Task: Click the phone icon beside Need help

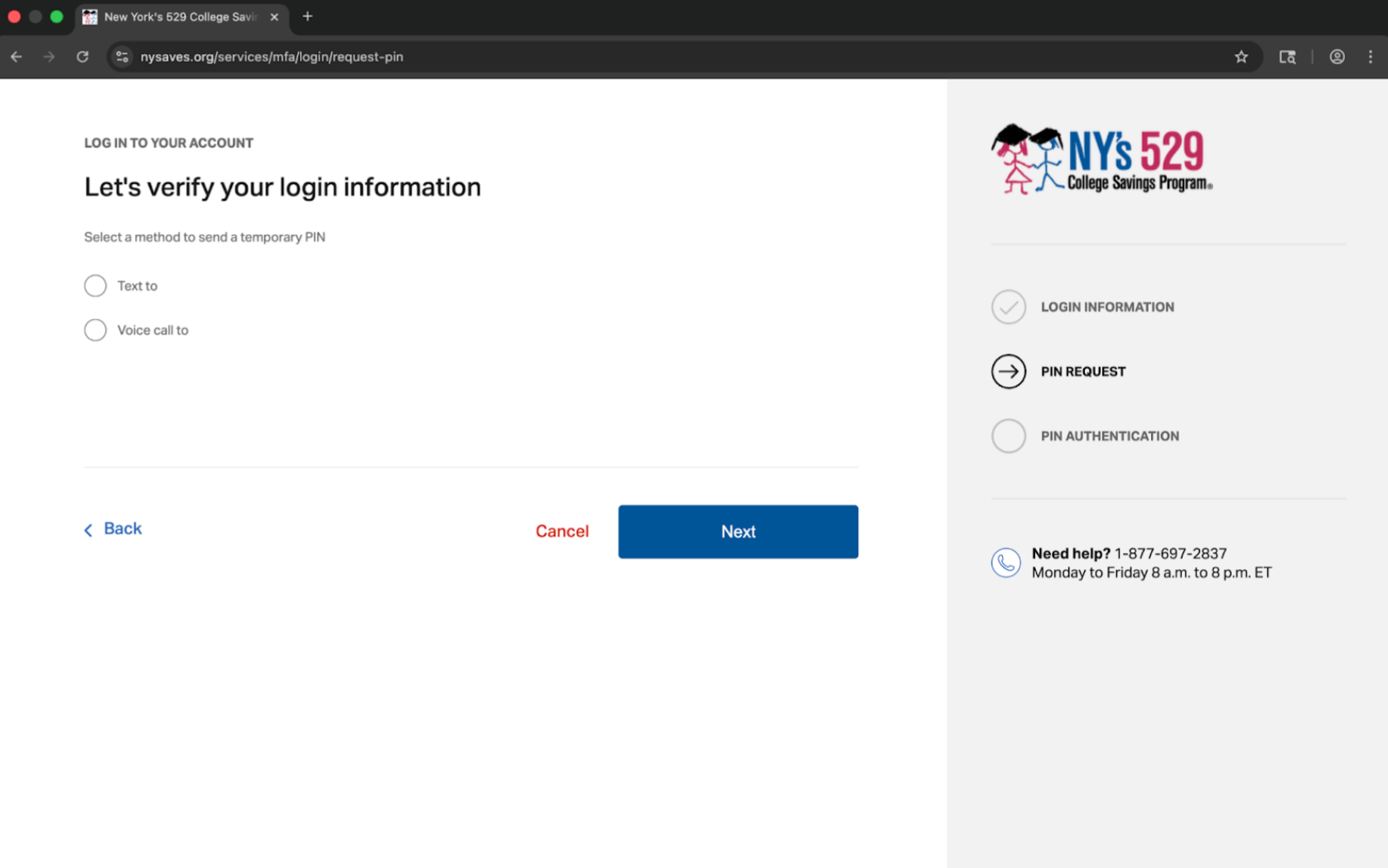Action: pyautogui.click(x=1006, y=563)
